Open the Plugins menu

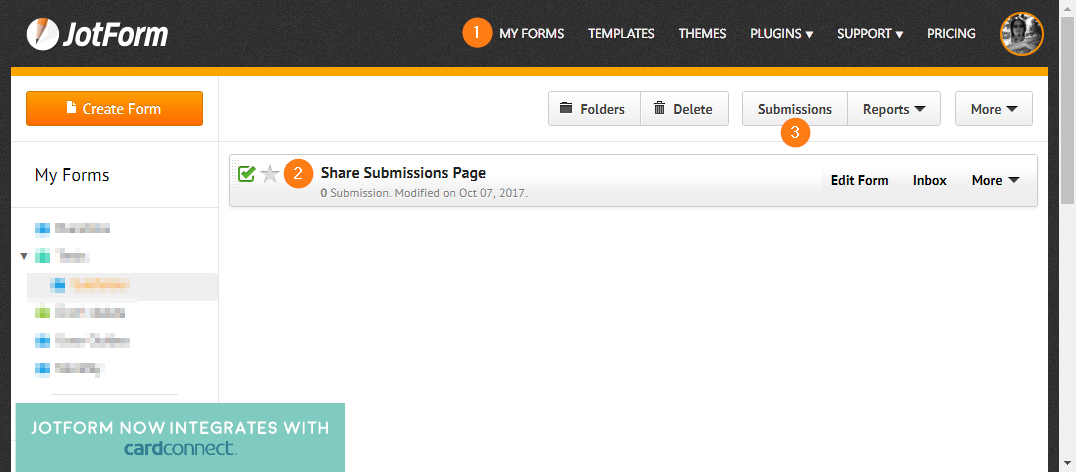pos(781,34)
